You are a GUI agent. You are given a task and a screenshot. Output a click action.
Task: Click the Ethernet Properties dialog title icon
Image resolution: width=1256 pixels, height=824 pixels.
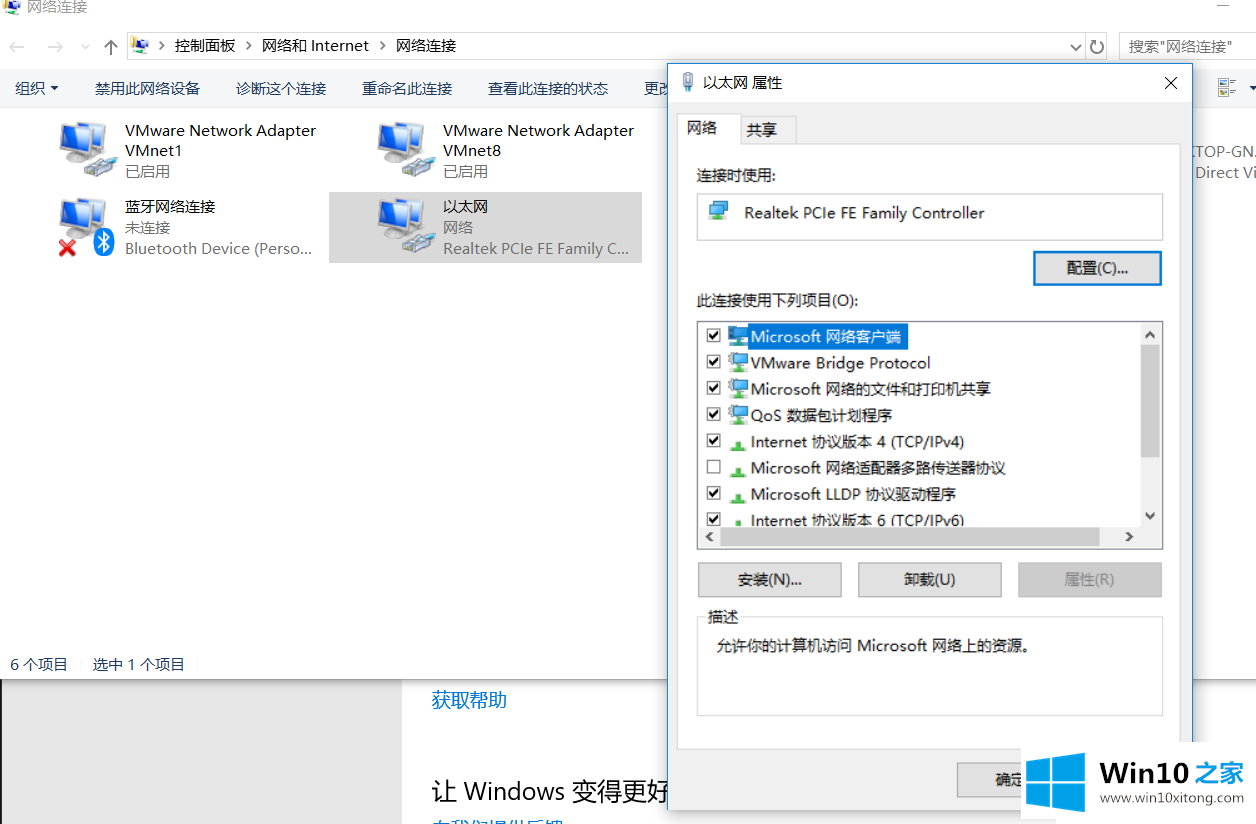[x=687, y=82]
